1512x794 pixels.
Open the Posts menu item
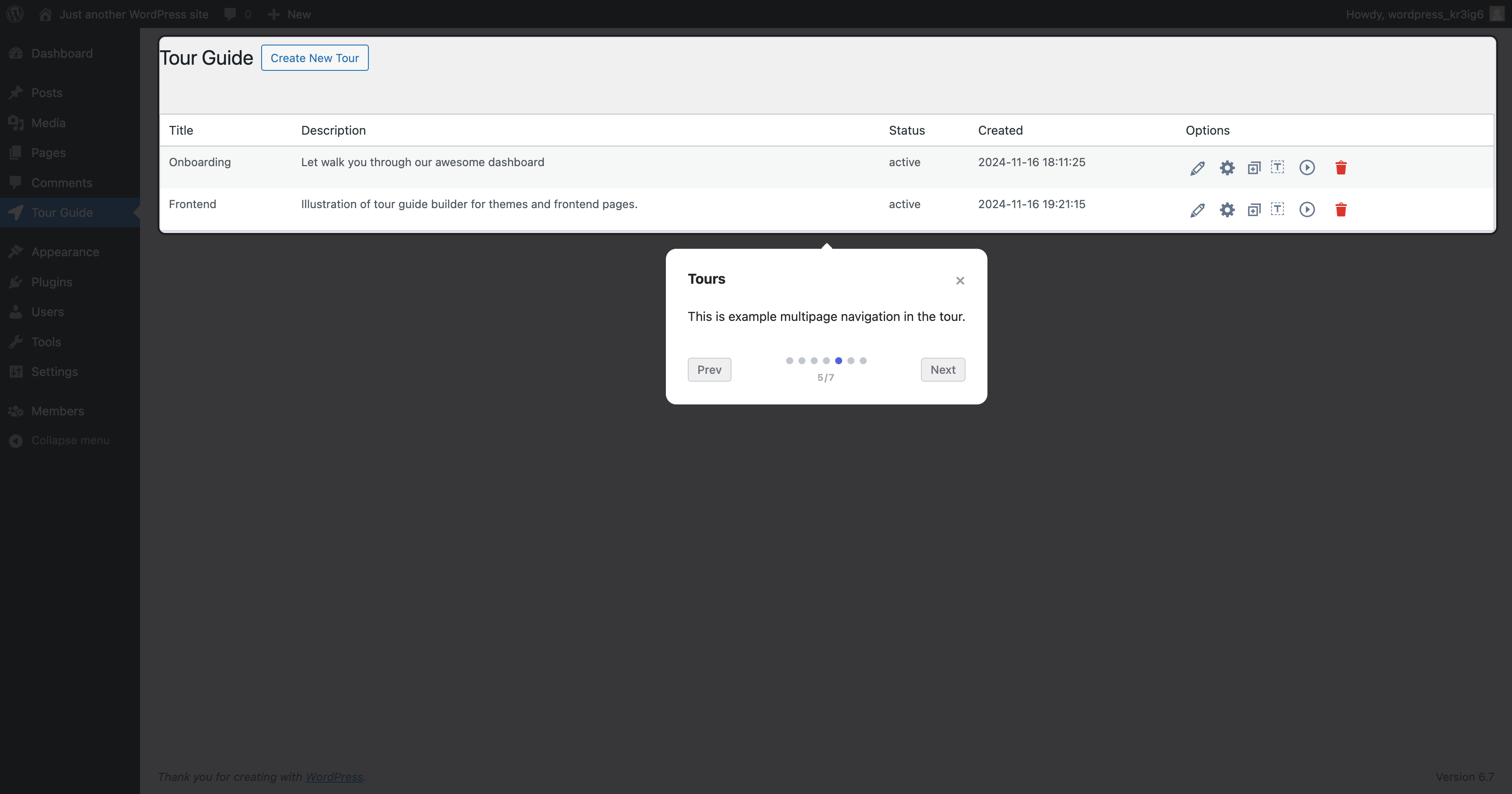click(46, 92)
